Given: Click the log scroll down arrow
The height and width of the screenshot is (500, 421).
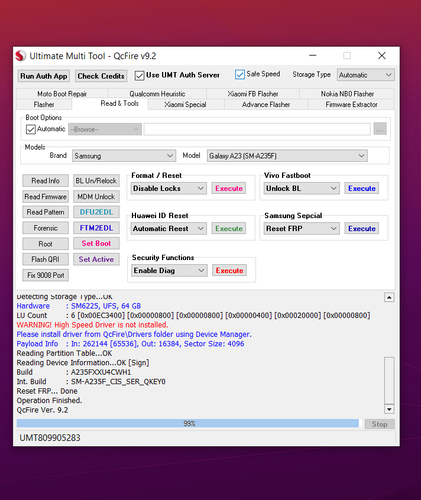Looking at the screenshot, I should click(x=389, y=409).
